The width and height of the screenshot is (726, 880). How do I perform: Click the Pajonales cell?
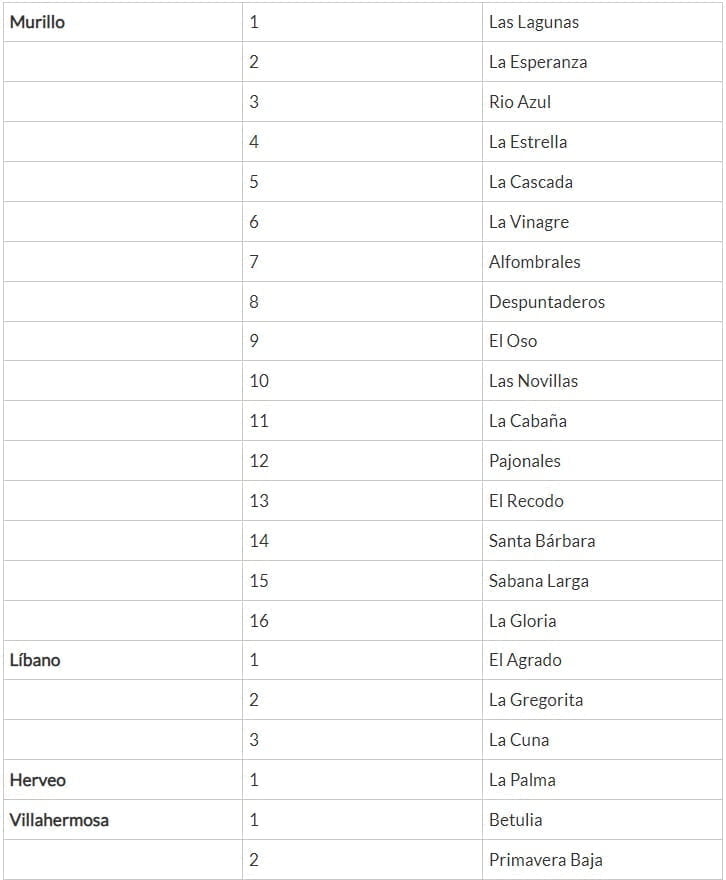(525, 461)
